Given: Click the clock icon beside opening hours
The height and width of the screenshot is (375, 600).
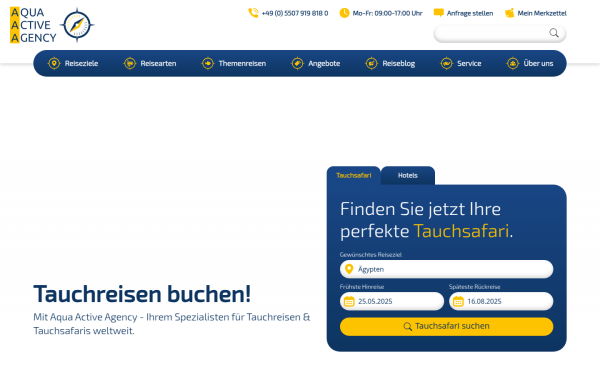Looking at the screenshot, I should pos(344,13).
